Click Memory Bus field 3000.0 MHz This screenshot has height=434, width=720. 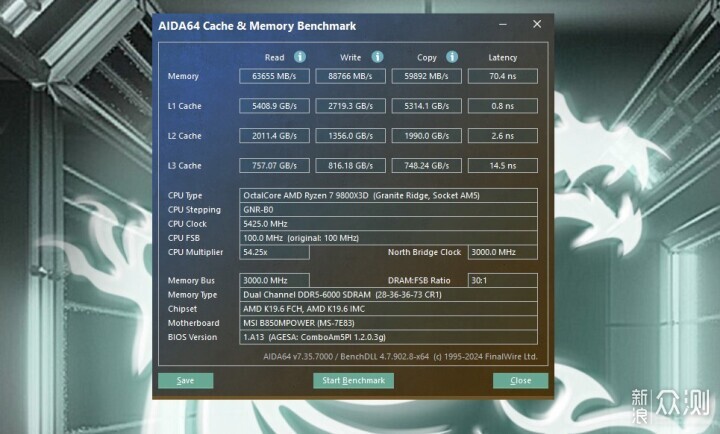point(274,281)
